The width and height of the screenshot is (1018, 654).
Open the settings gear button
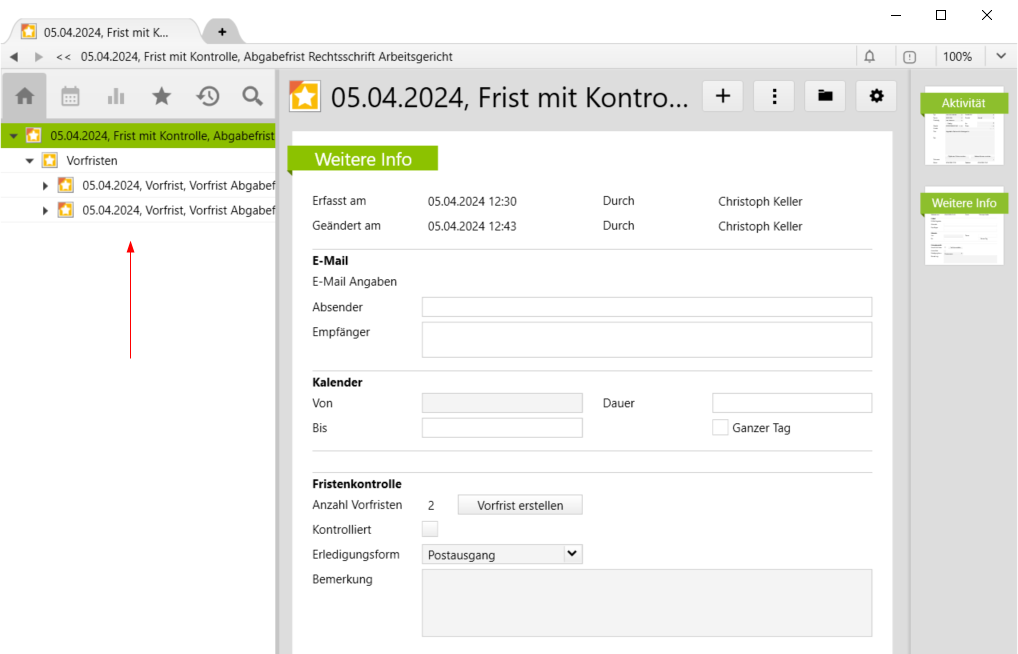(x=877, y=96)
